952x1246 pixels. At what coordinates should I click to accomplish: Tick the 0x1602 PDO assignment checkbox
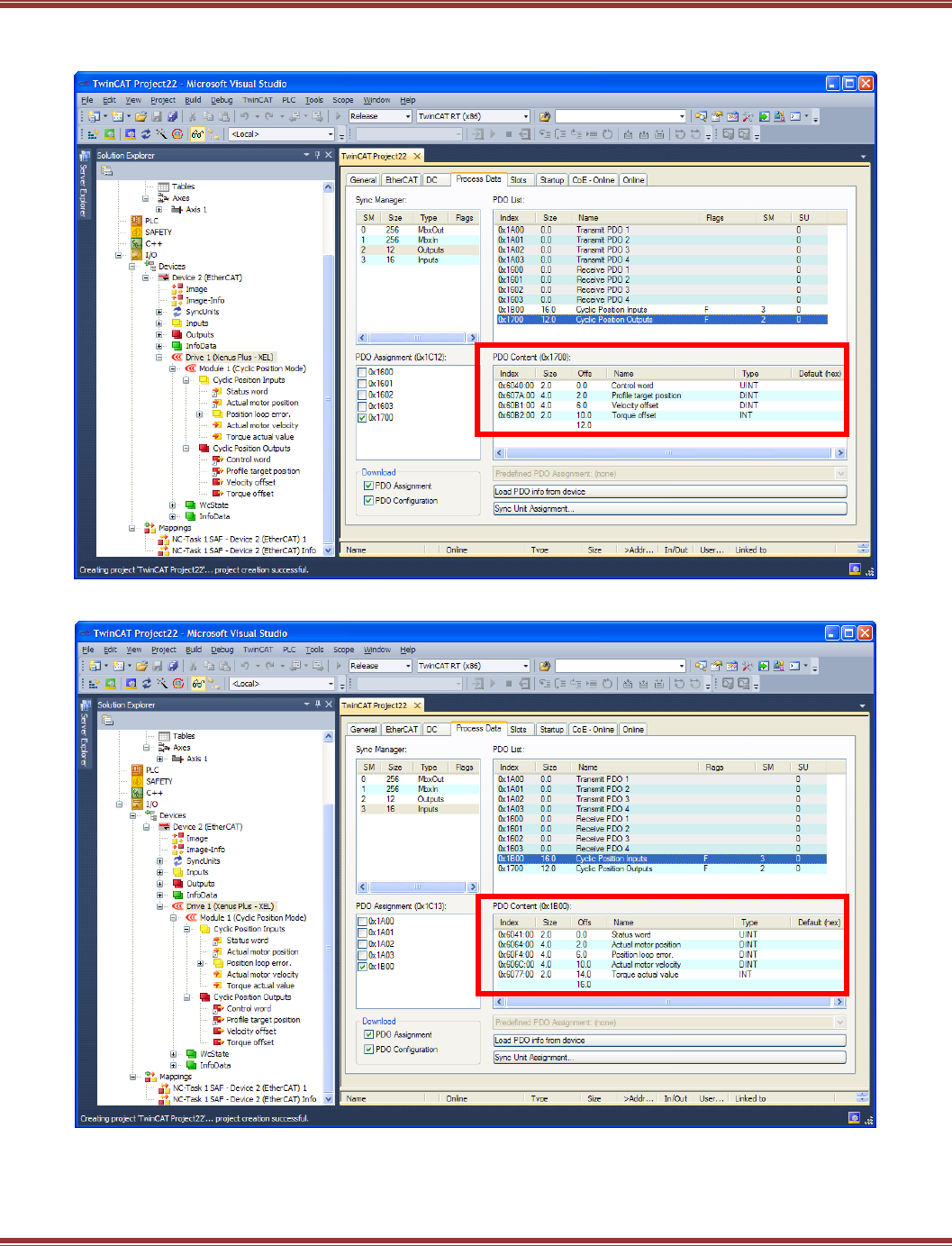point(362,395)
